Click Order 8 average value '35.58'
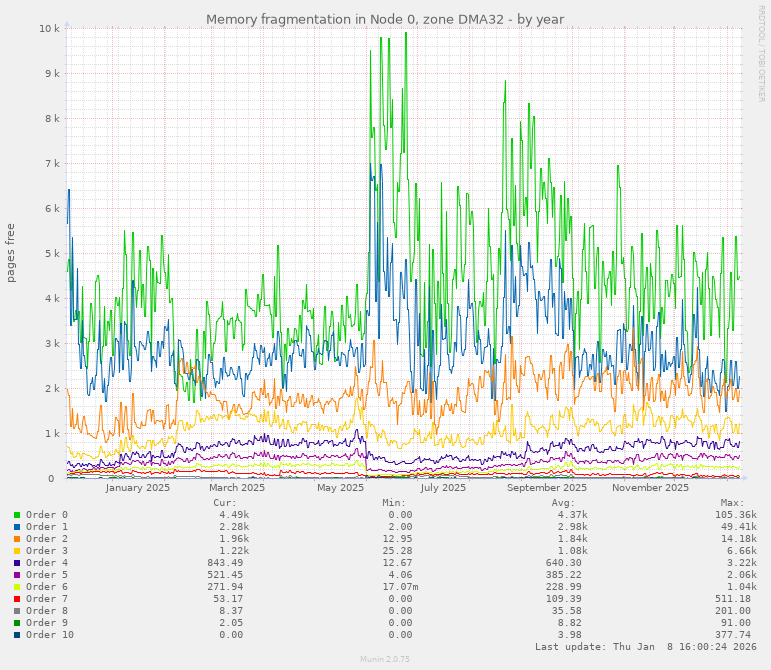The height and width of the screenshot is (670, 771). coord(566,611)
